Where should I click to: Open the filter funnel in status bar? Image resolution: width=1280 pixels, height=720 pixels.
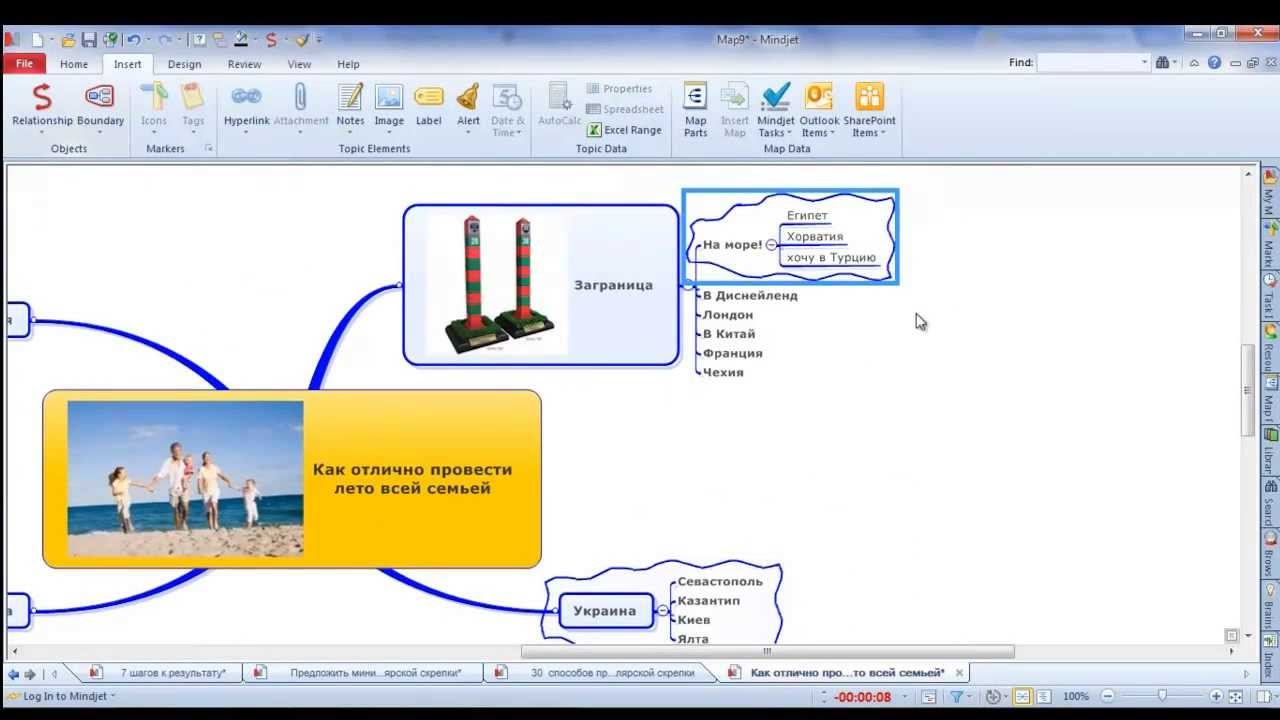tap(957, 697)
